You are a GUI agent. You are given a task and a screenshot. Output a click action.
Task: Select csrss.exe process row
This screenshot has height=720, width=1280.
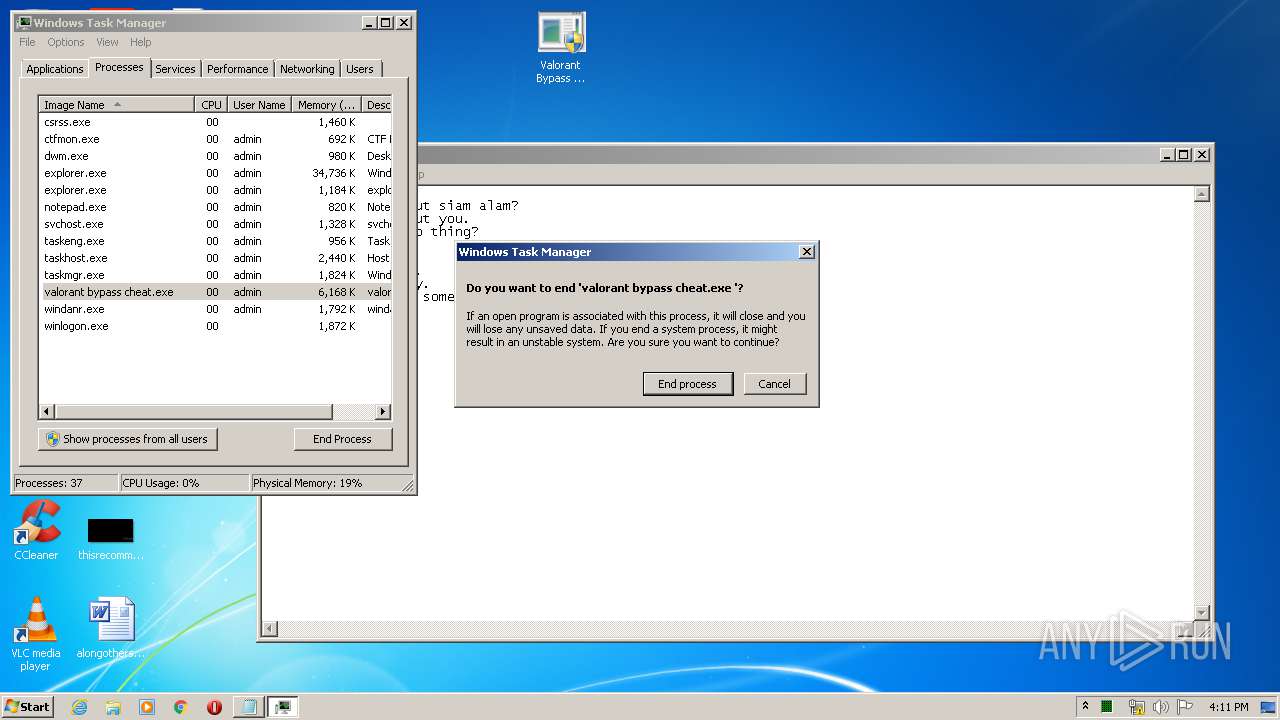[215, 122]
